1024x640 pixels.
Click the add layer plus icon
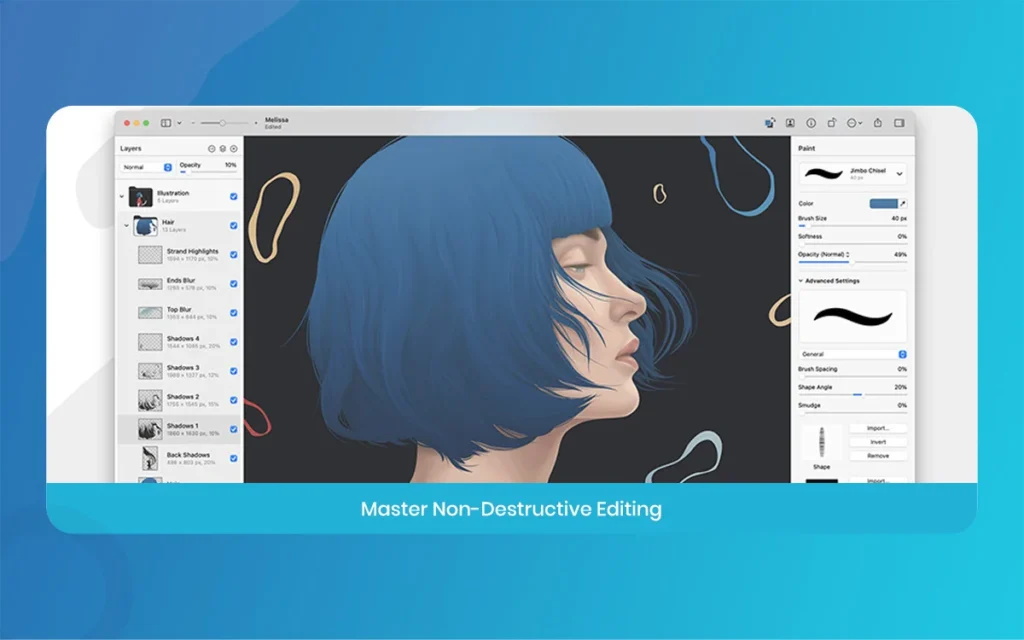point(234,149)
